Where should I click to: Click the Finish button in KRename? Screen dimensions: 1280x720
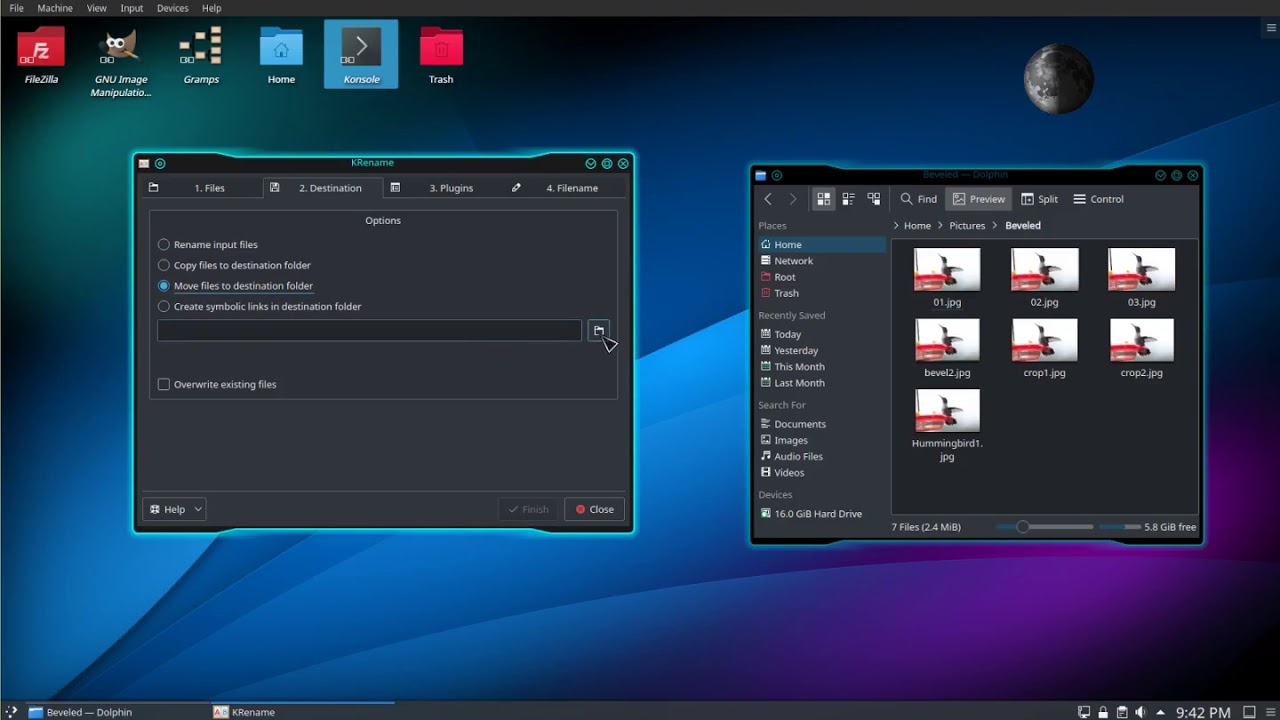(528, 509)
